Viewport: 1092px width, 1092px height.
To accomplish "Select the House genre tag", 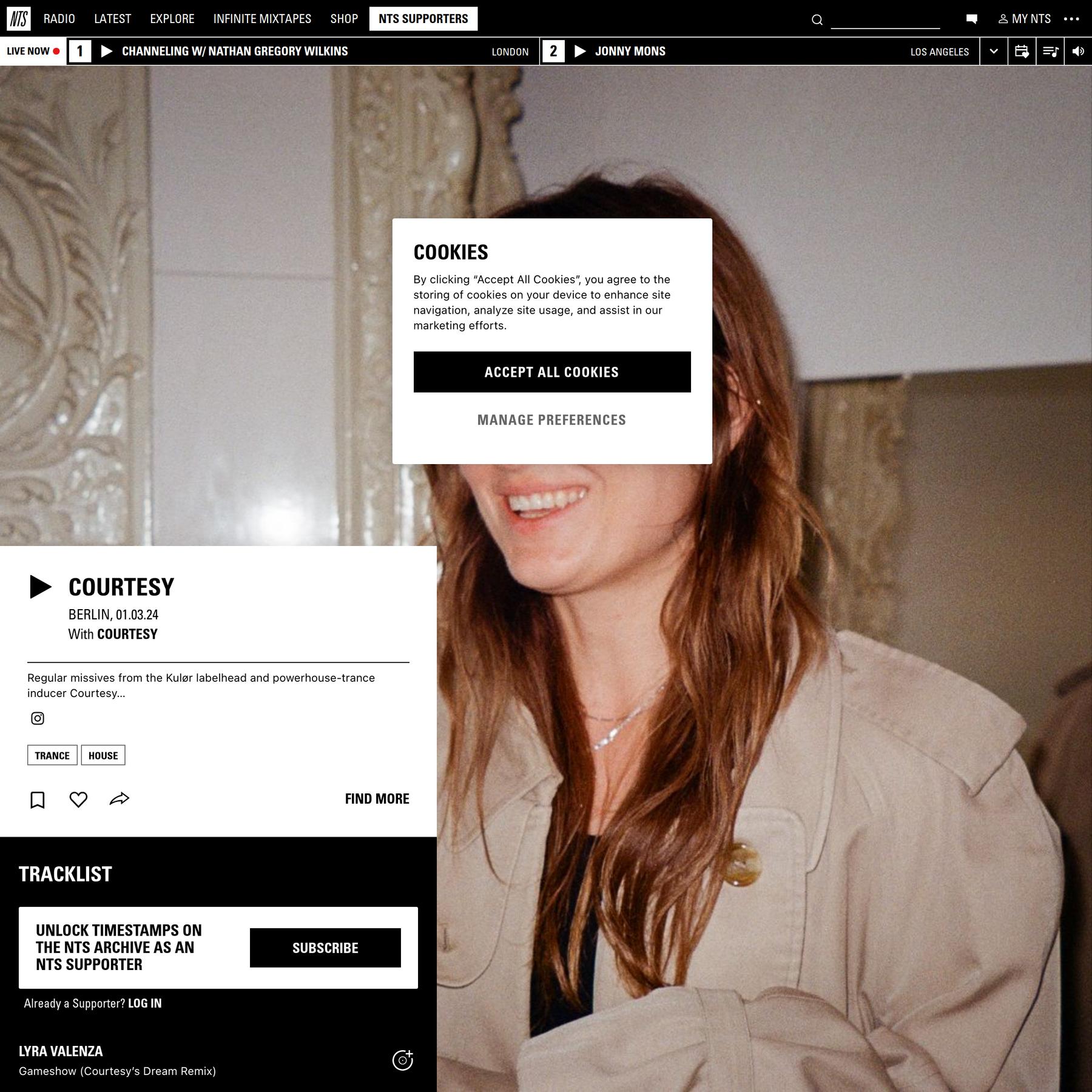I will tap(103, 755).
